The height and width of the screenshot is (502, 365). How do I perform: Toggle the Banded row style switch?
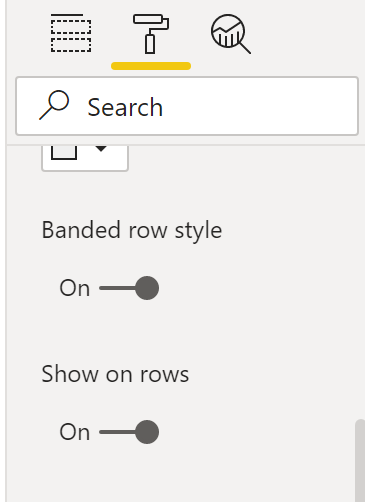click(129, 288)
